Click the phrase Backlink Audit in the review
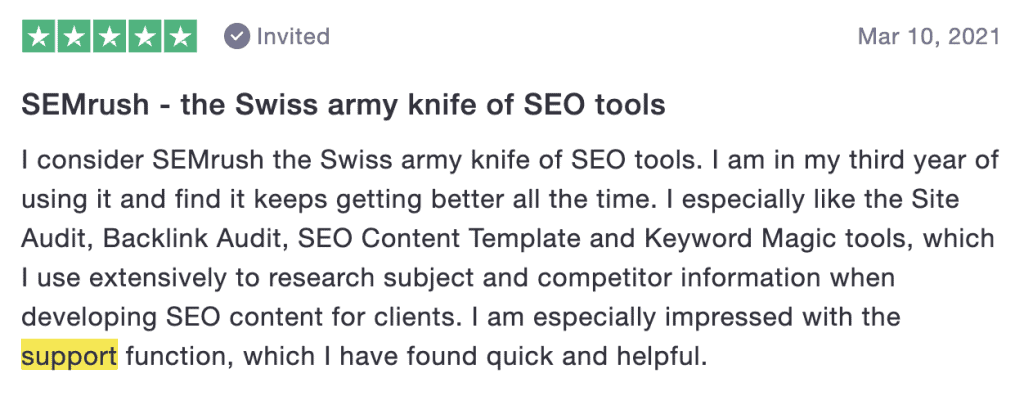Viewport: 1024px width, 396px height. pos(194,239)
